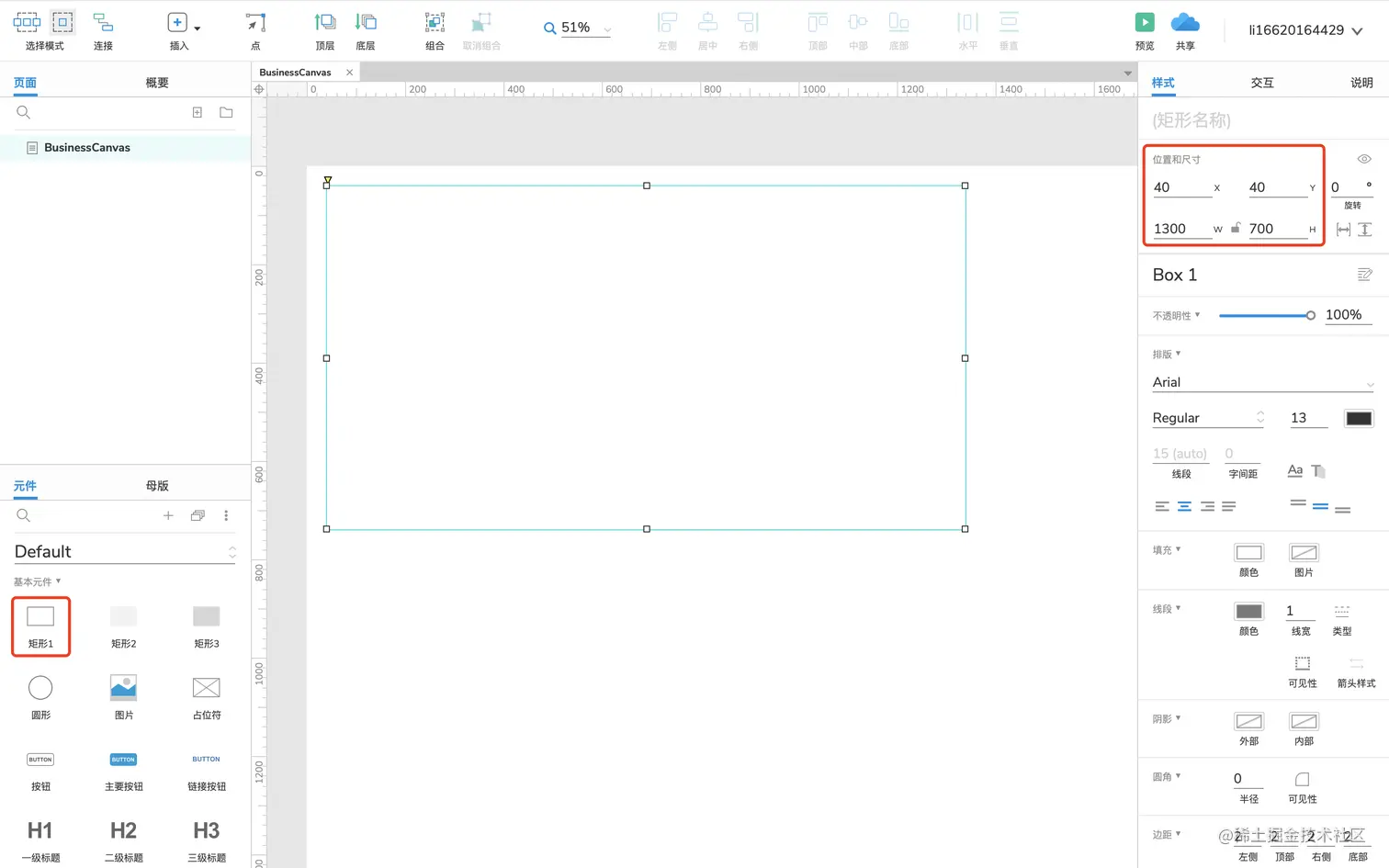Add a widget library with plus icon
The image size is (1389, 868).
(168, 515)
